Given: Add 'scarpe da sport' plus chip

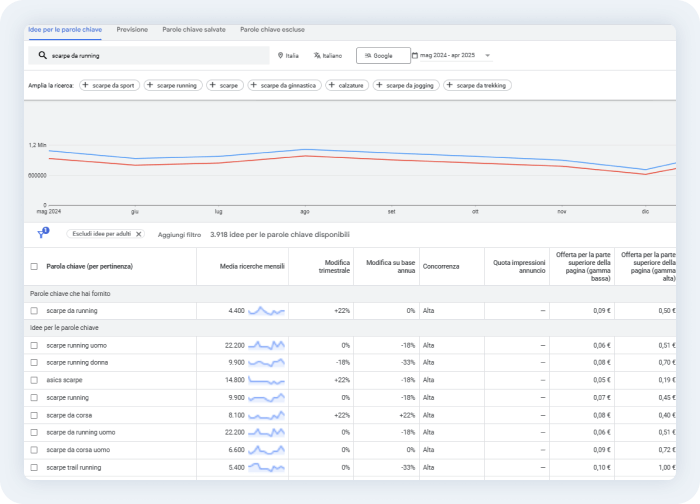Looking at the screenshot, I should click(109, 86).
